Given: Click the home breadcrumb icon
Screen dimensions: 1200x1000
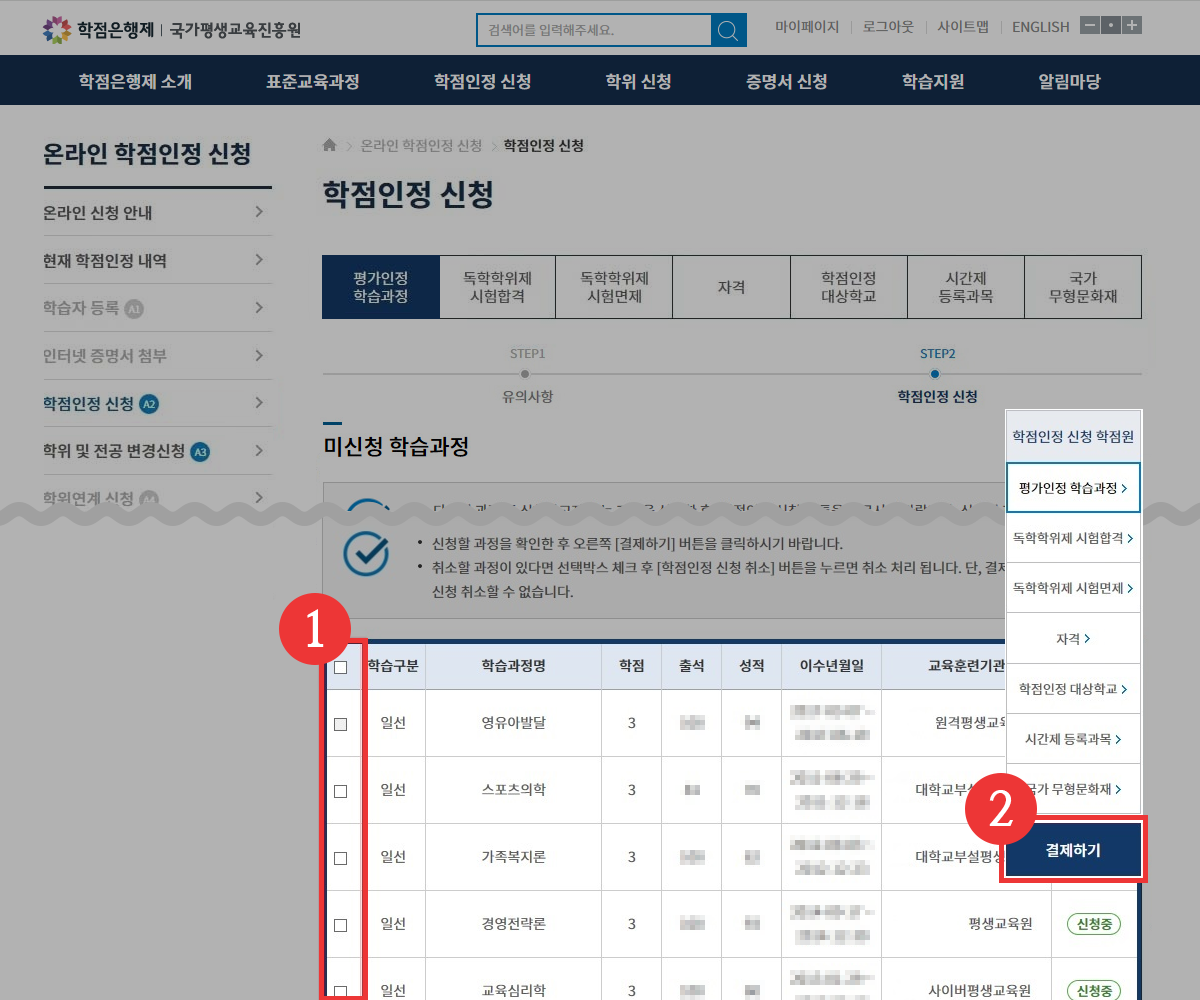Looking at the screenshot, I should tap(330, 146).
